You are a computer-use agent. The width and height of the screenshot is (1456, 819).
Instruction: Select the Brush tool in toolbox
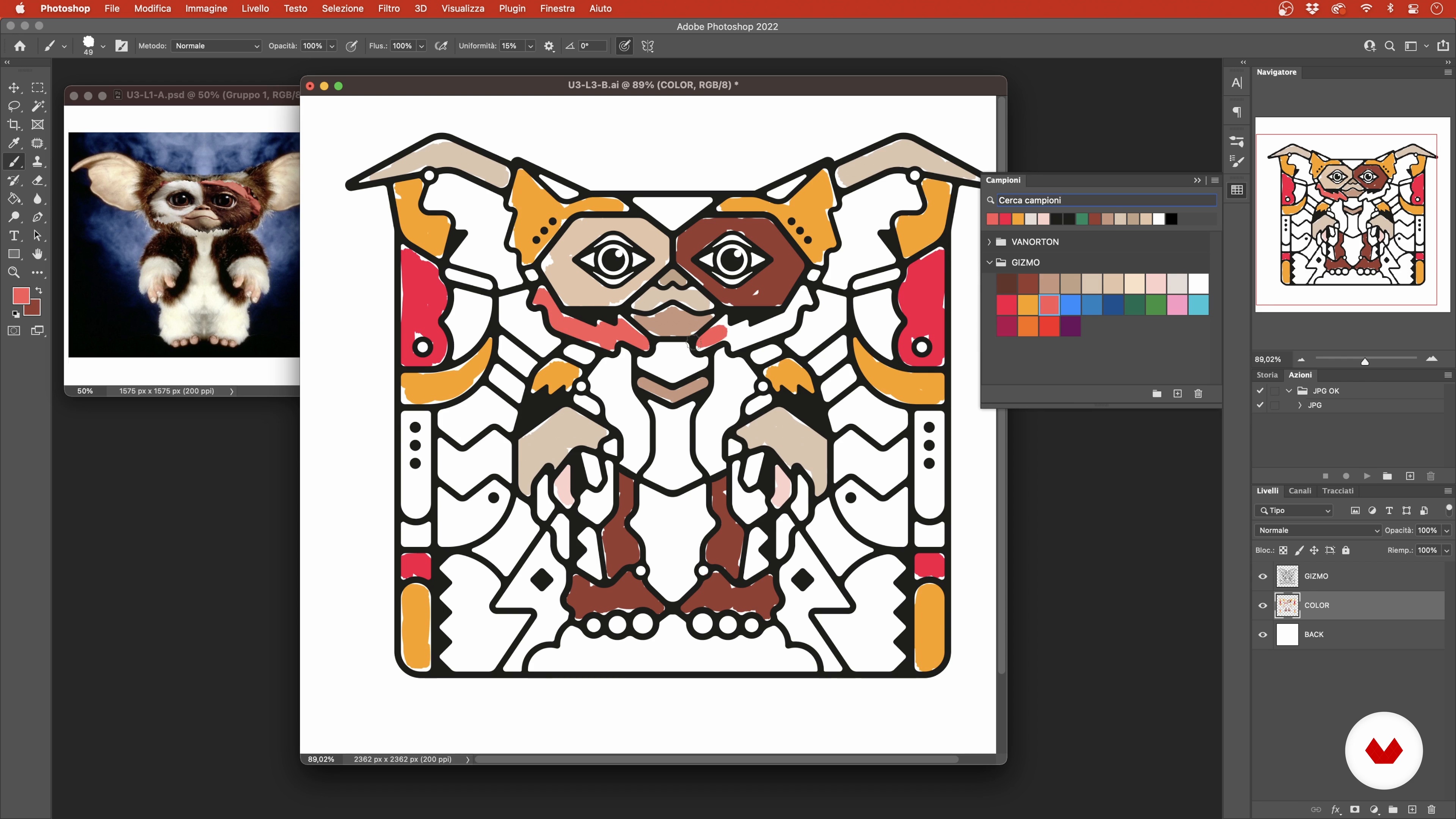click(x=14, y=162)
